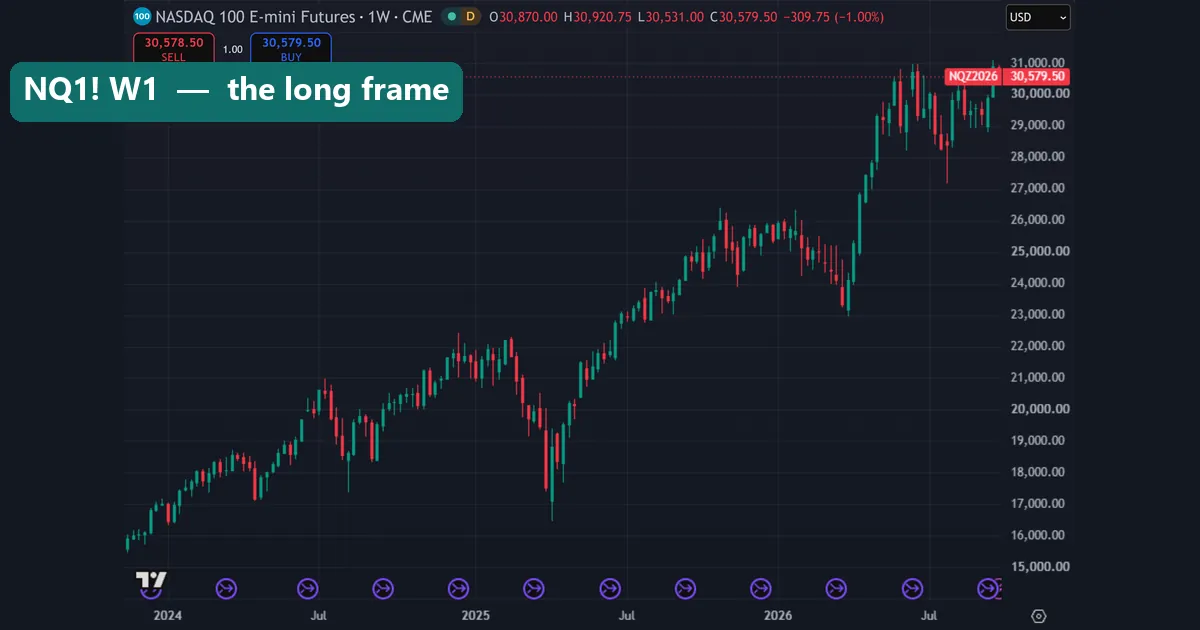The width and height of the screenshot is (1200, 630).
Task: Click the 19,000.00 price axis label
Action: tap(1040, 440)
